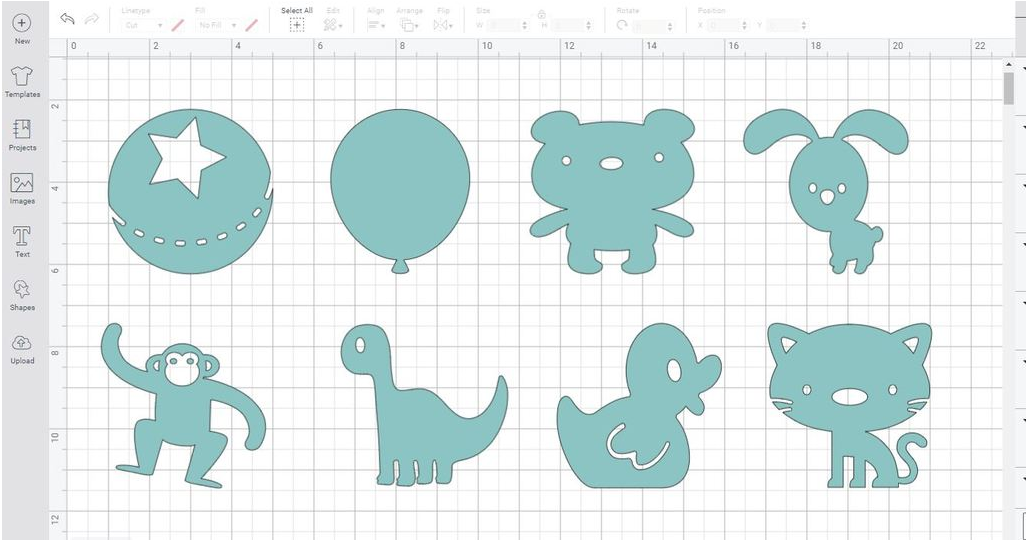Open the Arrange dropdown
This screenshot has width=1029, height=543.
click(410, 25)
